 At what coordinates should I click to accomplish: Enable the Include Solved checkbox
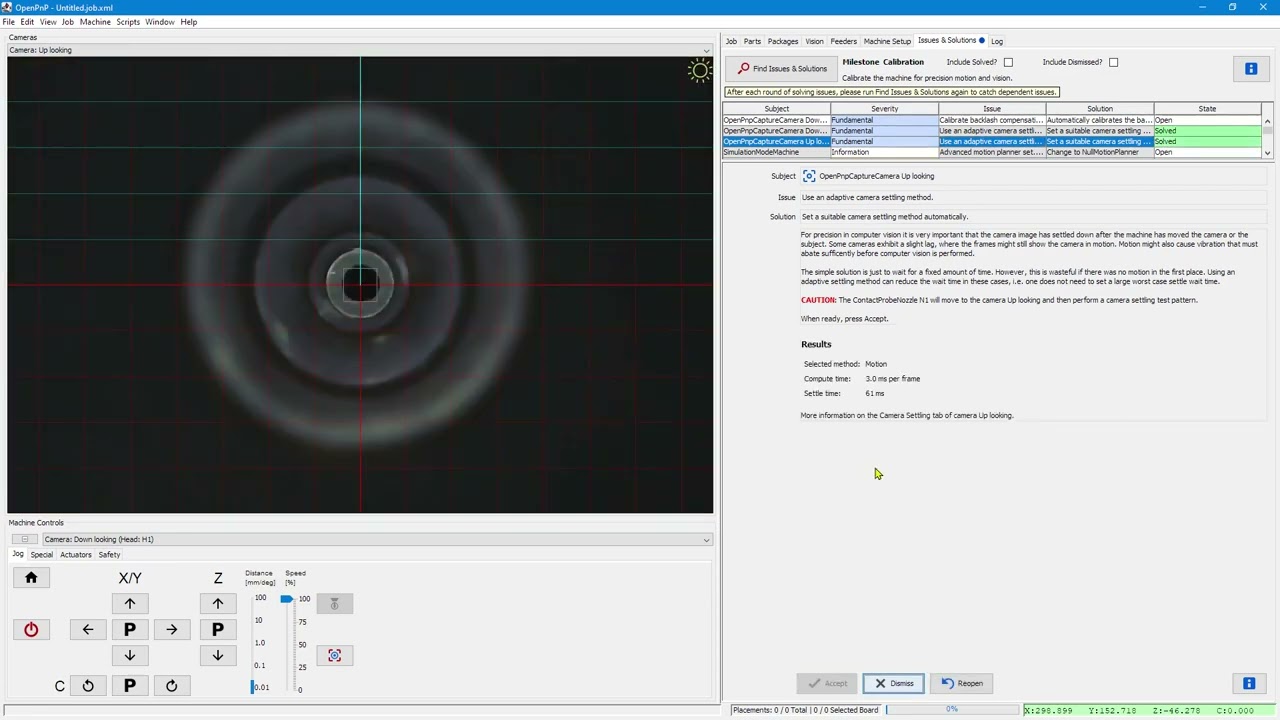coord(1008,62)
